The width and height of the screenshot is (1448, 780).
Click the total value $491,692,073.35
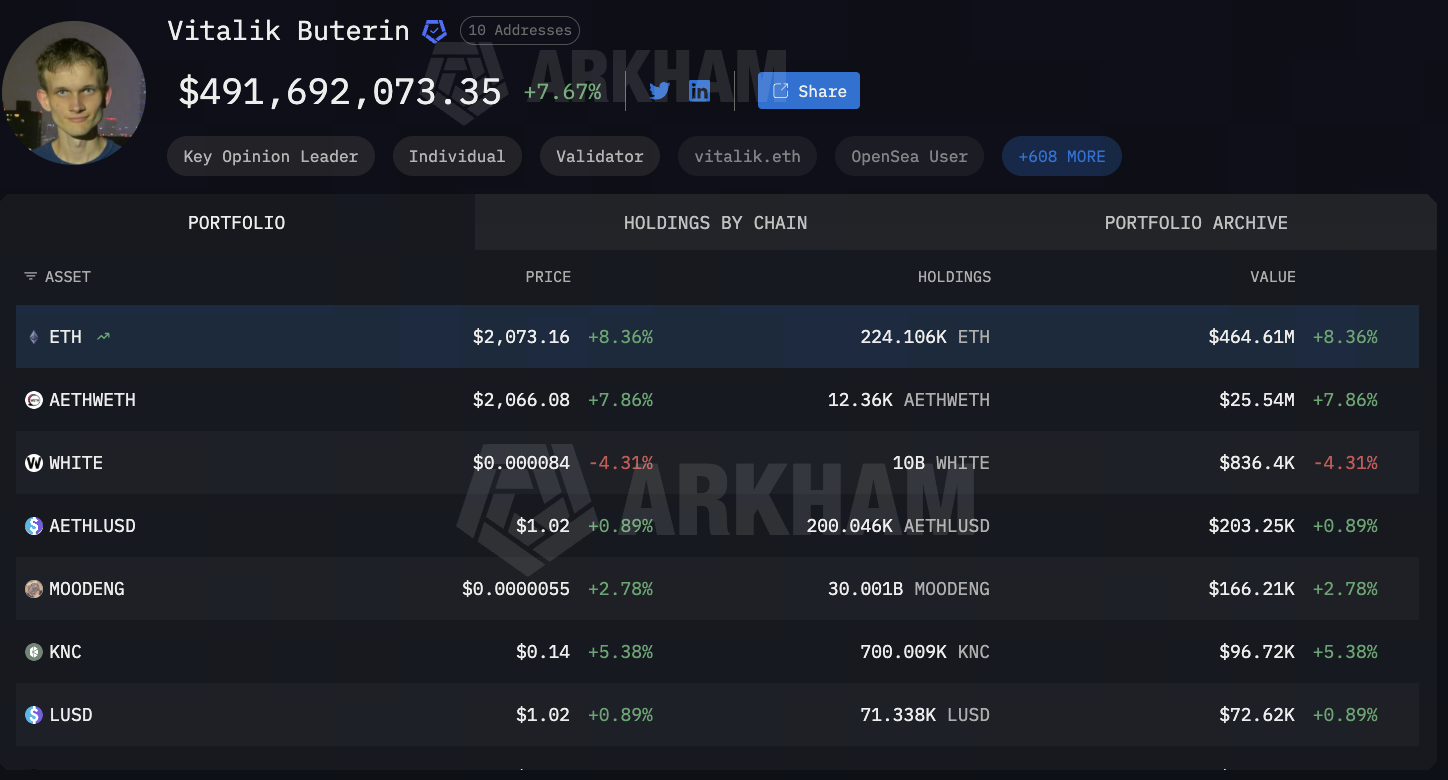(x=340, y=91)
